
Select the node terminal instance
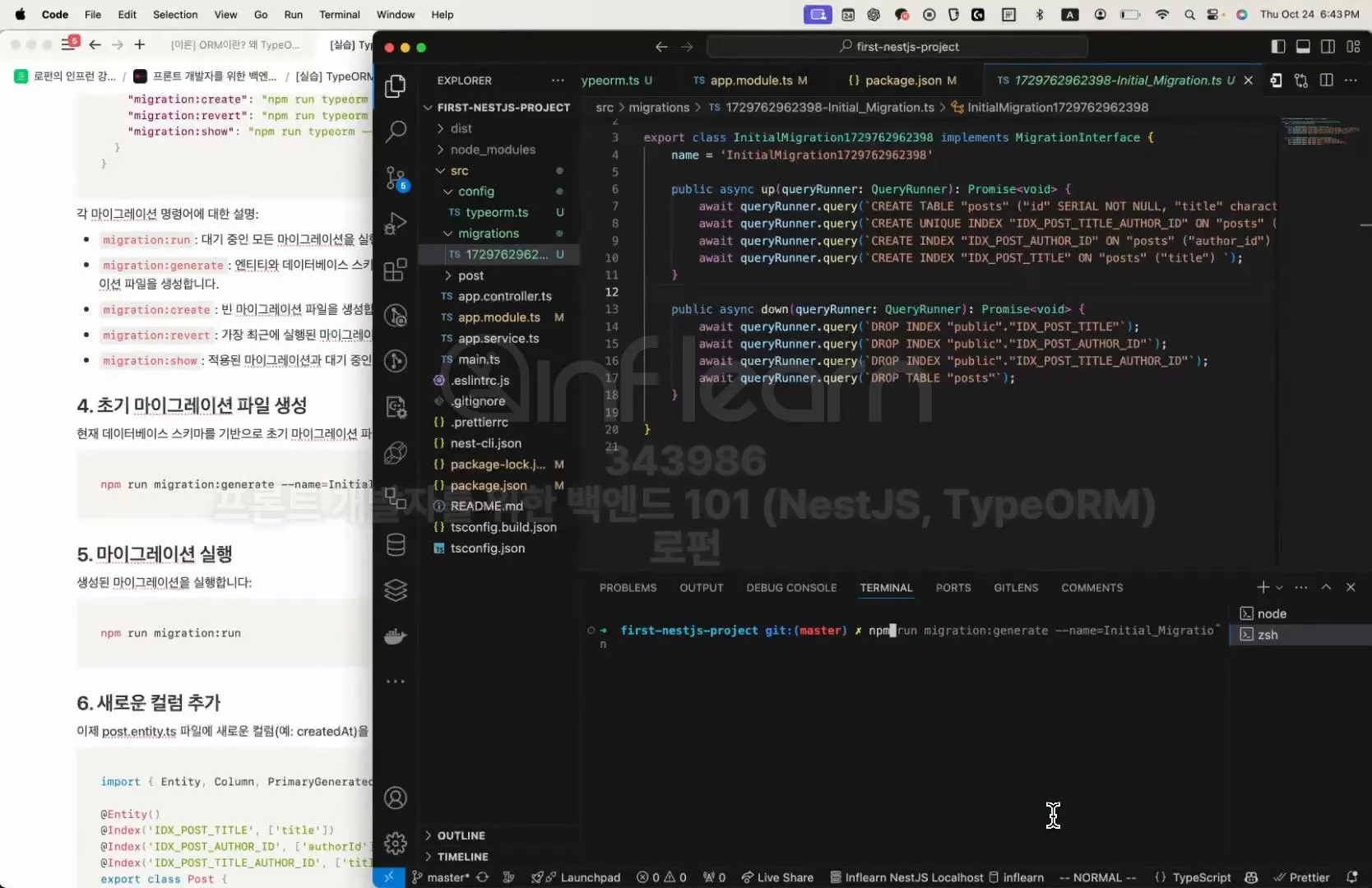pyautogui.click(x=1300, y=613)
